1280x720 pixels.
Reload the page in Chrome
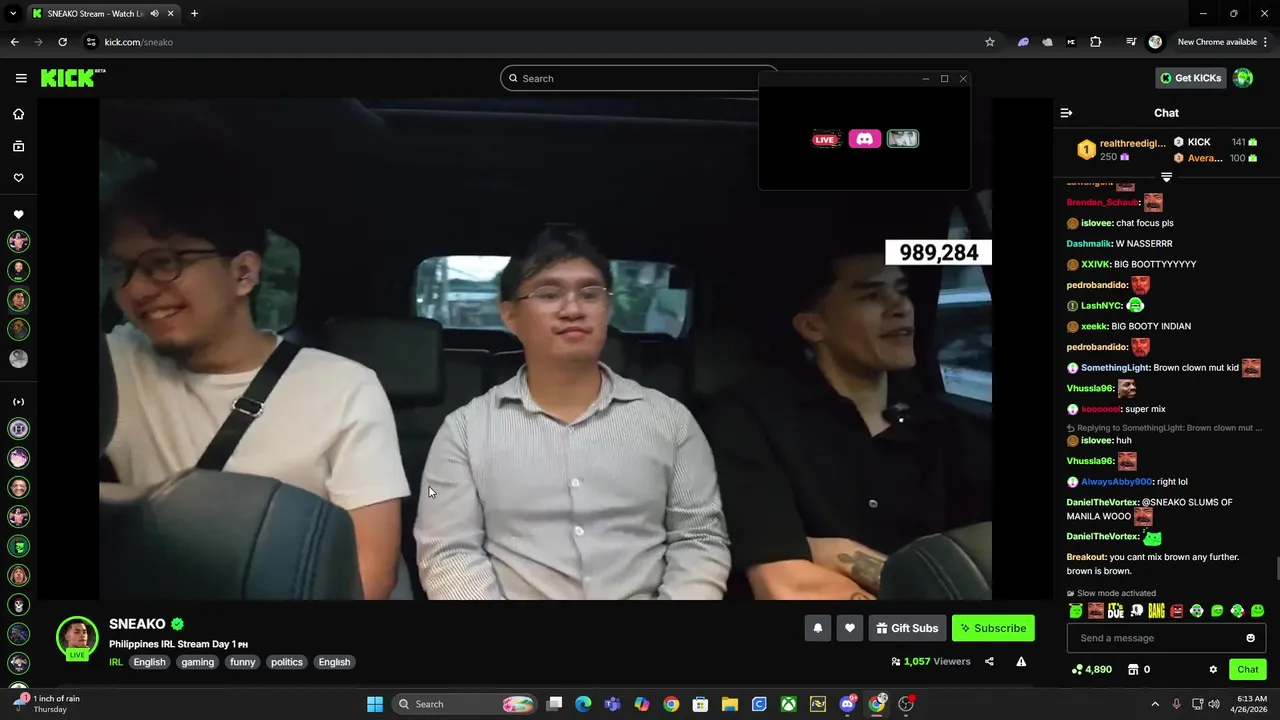[x=62, y=42]
